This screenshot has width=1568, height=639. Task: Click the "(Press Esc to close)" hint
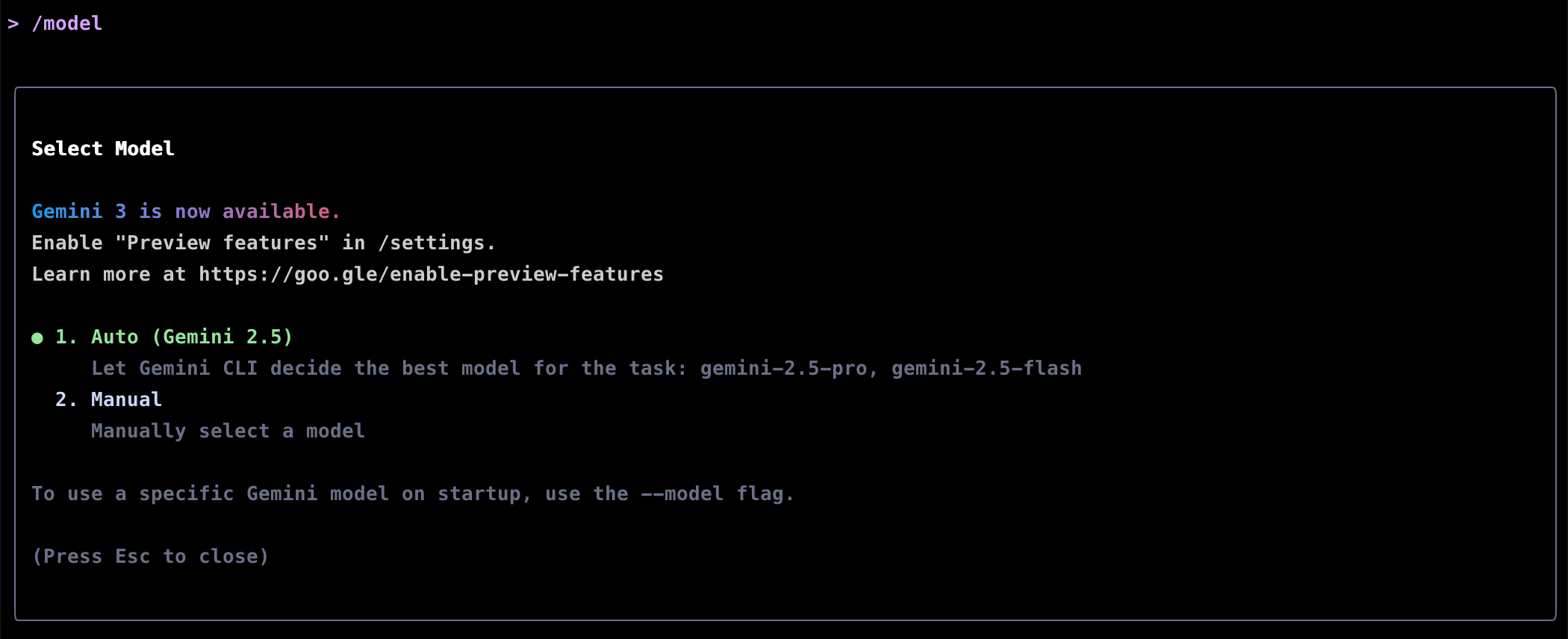pyautogui.click(x=150, y=556)
